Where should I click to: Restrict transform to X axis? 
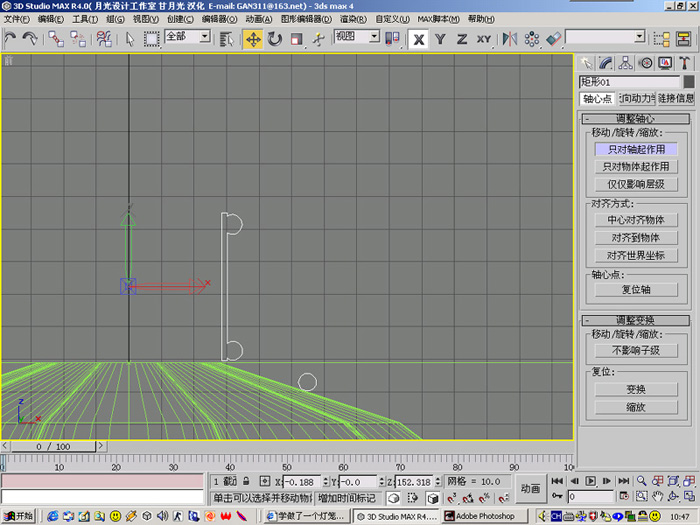point(418,39)
